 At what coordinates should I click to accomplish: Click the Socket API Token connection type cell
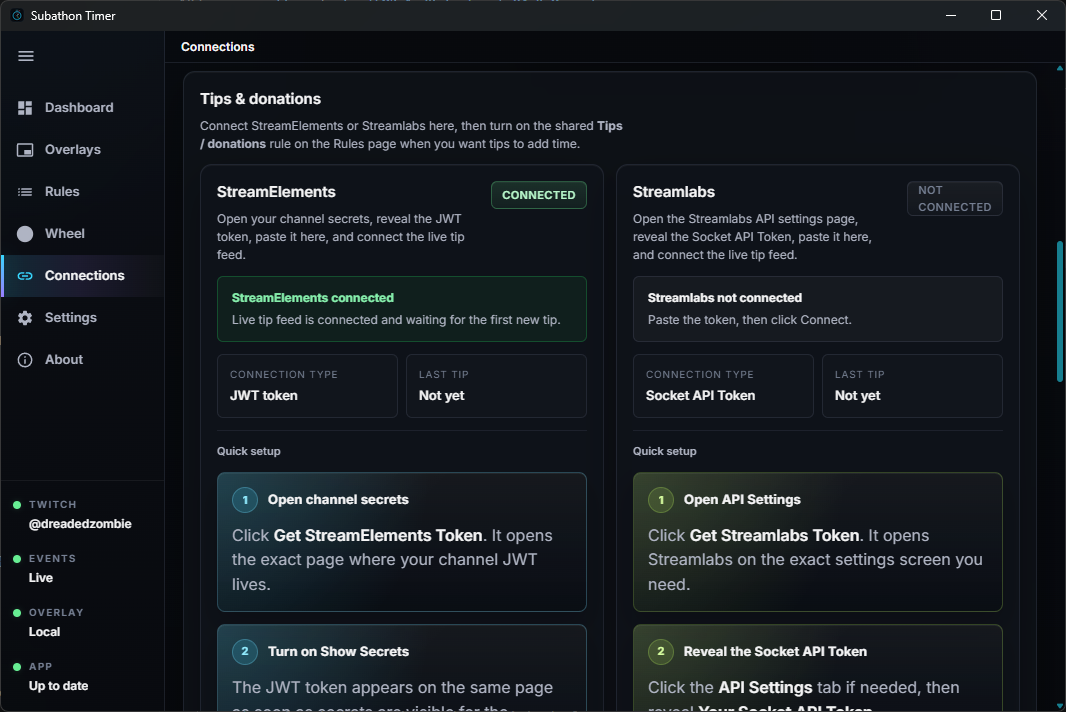click(x=723, y=386)
